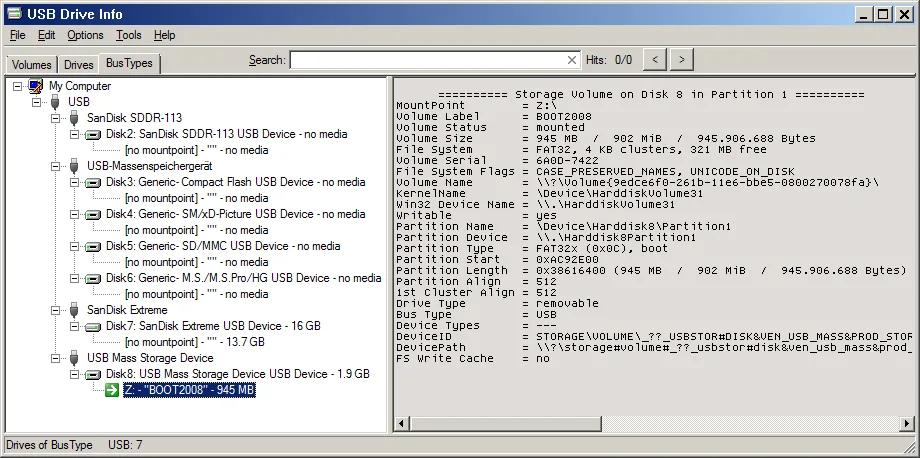Click right arrow of details horizontal scrollbar
Viewport: 920px width, 458px height.
pos(908,423)
